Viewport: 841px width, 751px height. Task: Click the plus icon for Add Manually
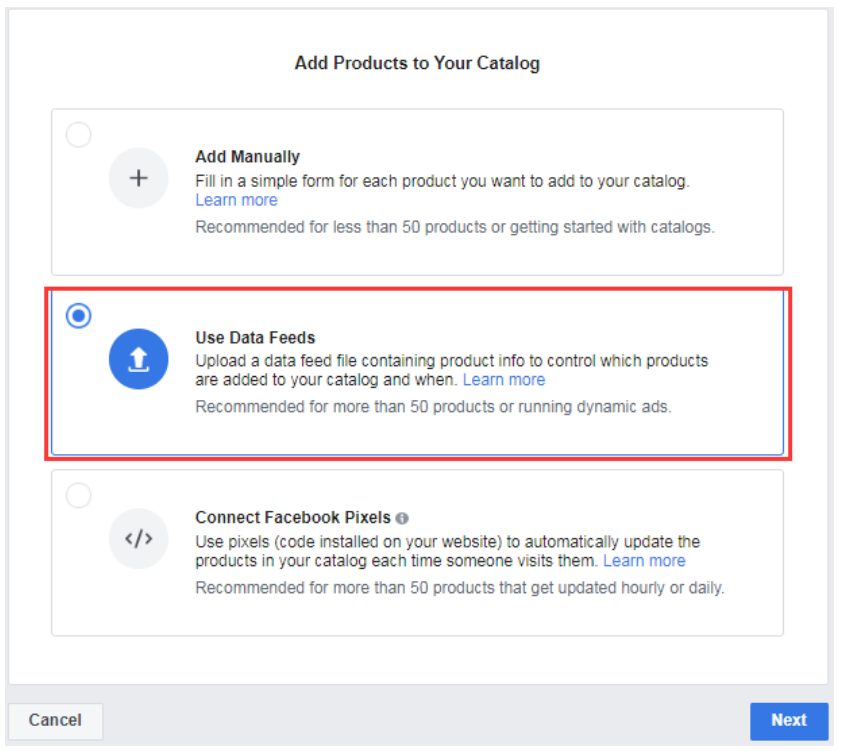click(x=138, y=178)
